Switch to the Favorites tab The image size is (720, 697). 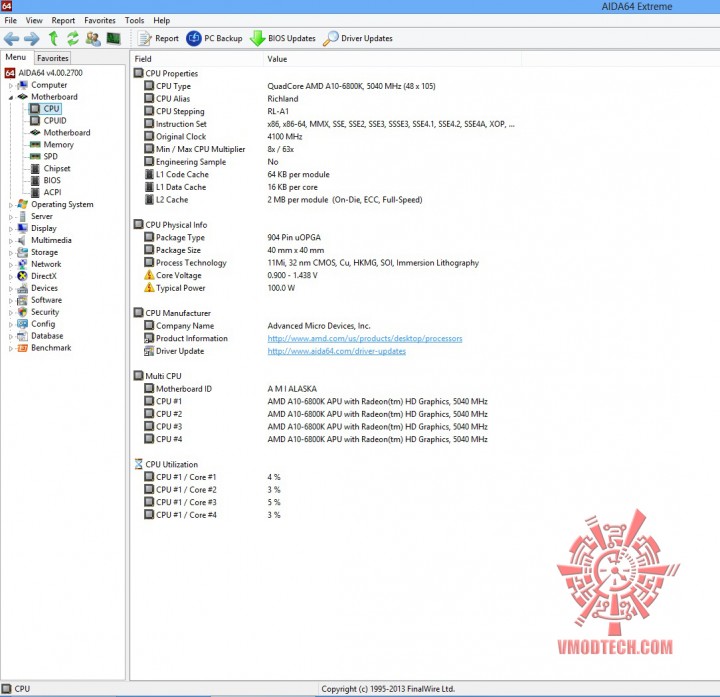pos(52,58)
